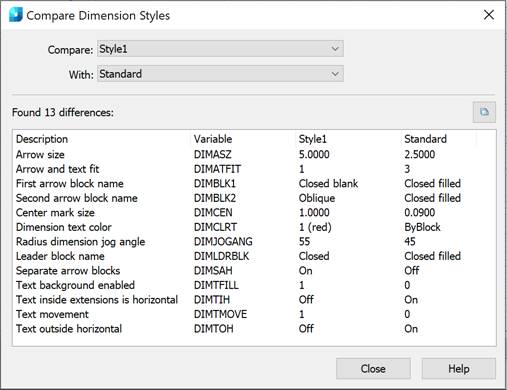Click the DIMBLK2 variable cell
The image size is (507, 390).
(215, 198)
